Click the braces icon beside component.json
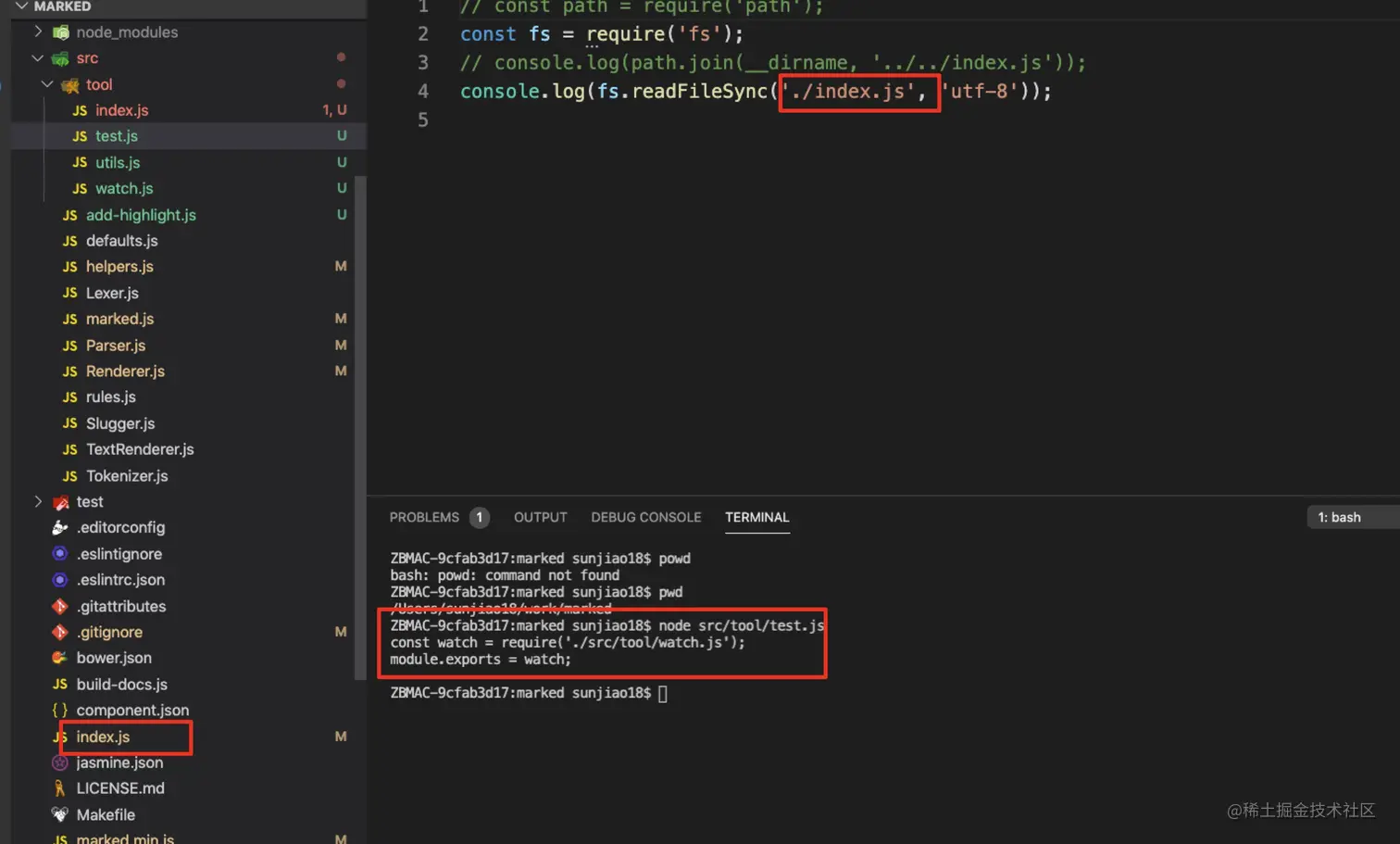 (x=60, y=711)
